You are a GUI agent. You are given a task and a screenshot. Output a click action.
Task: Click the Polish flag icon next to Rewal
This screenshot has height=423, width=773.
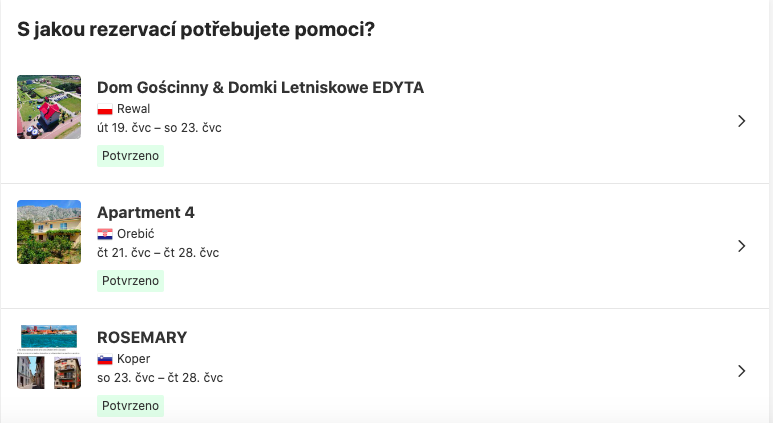(104, 109)
